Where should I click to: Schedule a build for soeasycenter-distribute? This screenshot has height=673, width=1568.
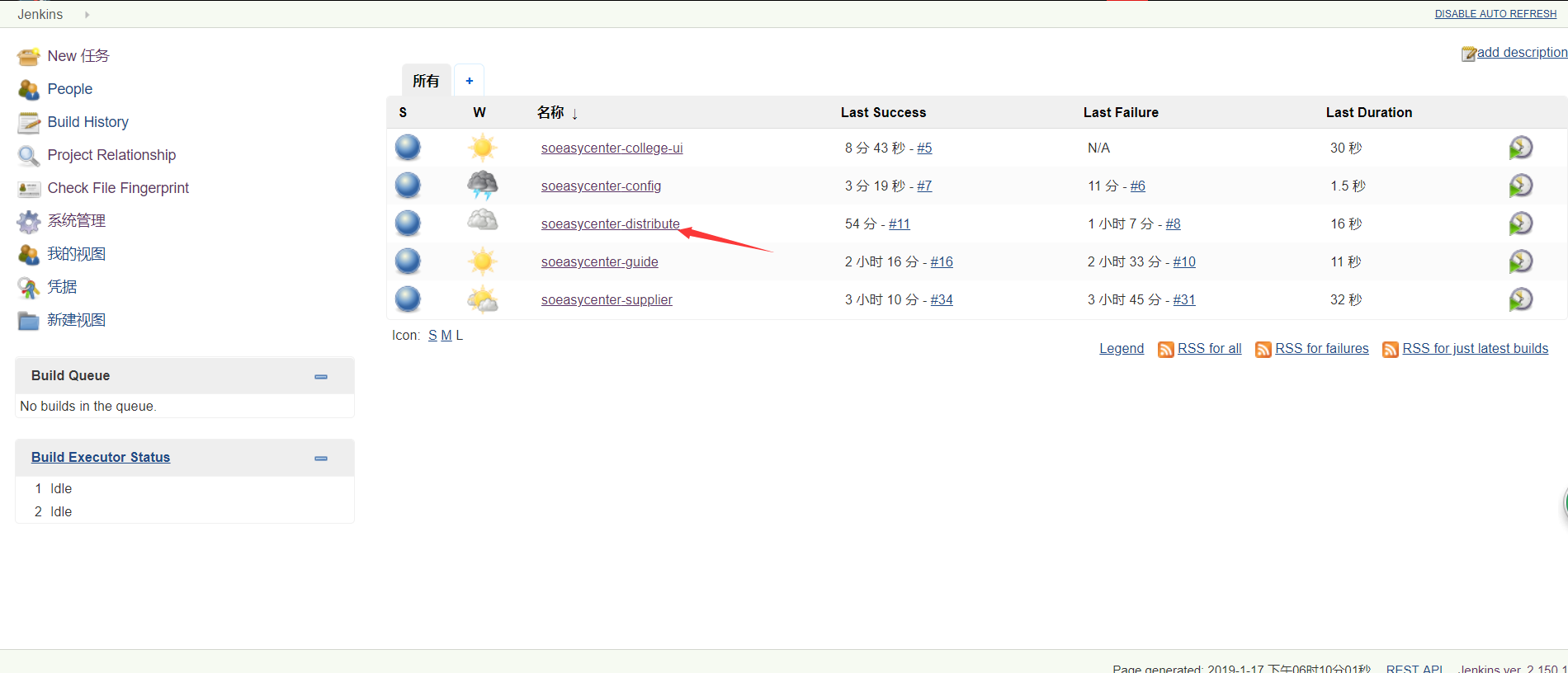point(1520,224)
